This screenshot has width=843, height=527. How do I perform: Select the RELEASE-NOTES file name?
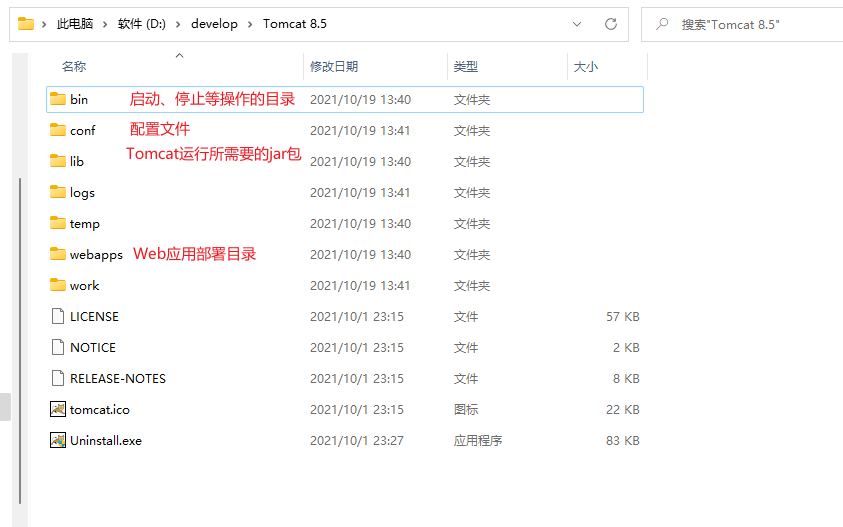click(118, 379)
